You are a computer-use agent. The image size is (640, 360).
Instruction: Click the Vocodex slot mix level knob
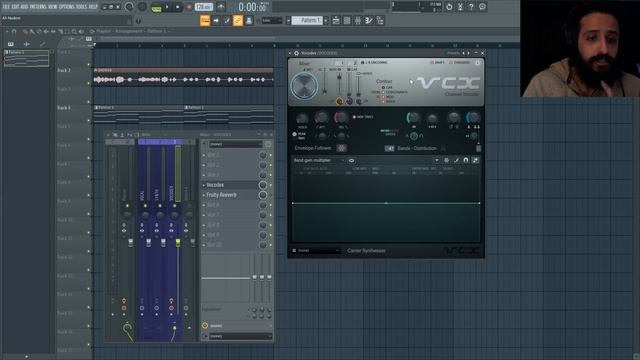tap(263, 185)
